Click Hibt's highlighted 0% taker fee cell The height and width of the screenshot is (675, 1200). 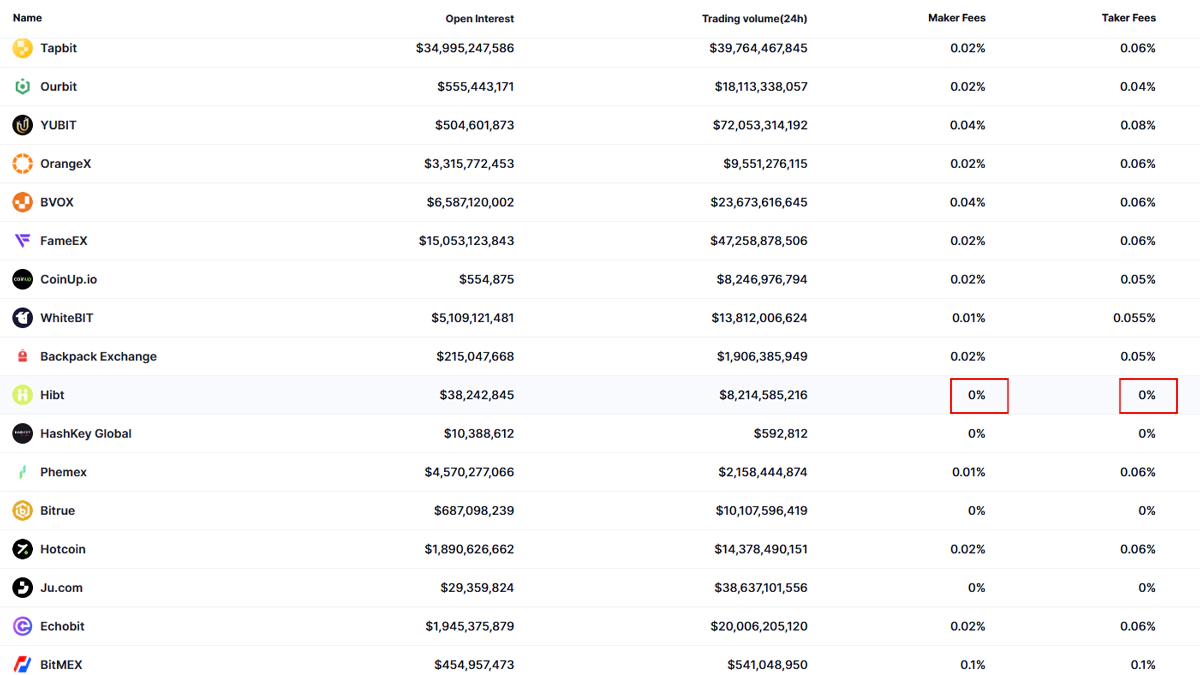pos(1147,396)
